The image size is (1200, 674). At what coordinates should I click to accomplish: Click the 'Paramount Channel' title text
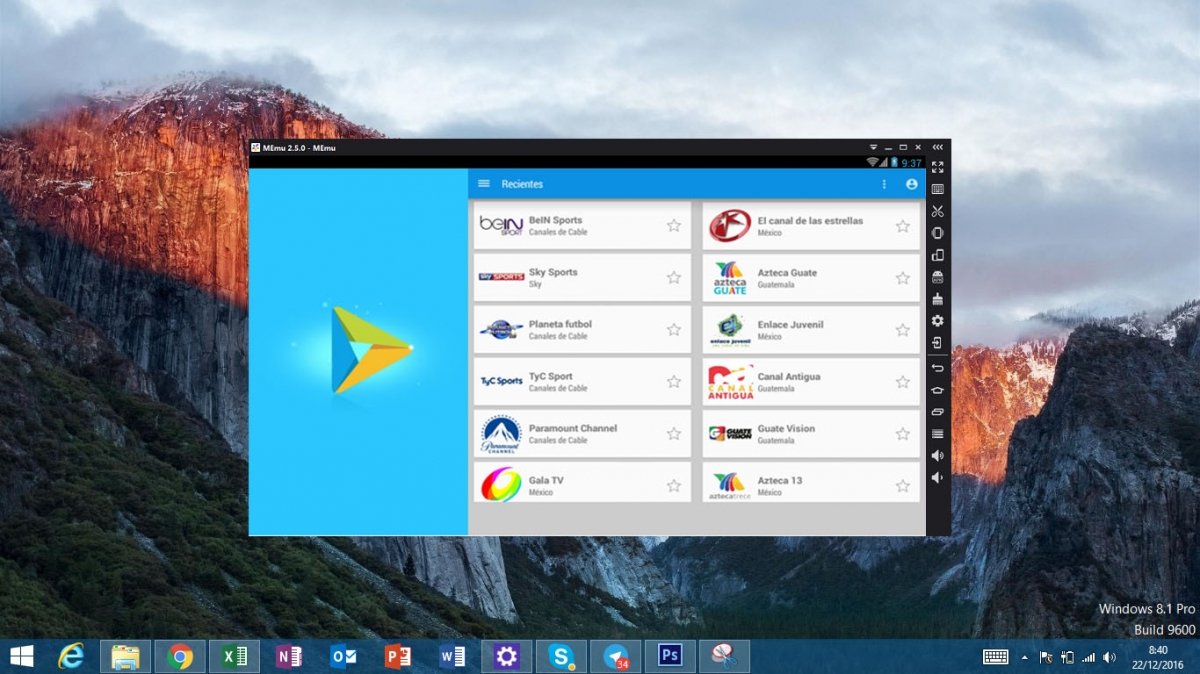pyautogui.click(x=573, y=428)
